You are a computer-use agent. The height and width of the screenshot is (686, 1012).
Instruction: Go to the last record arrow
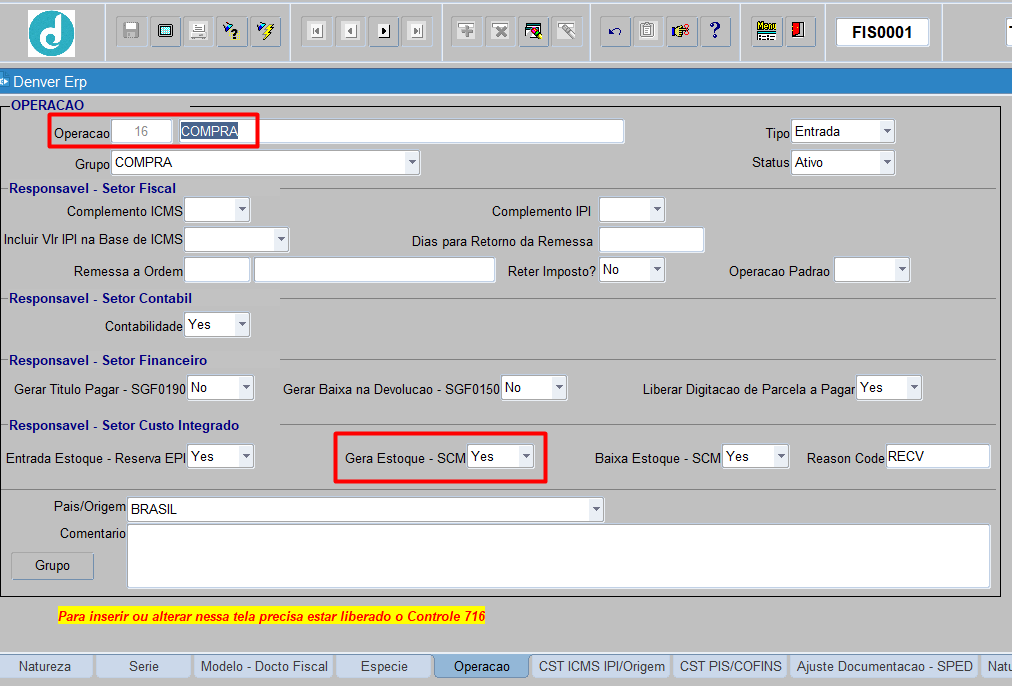point(417,31)
